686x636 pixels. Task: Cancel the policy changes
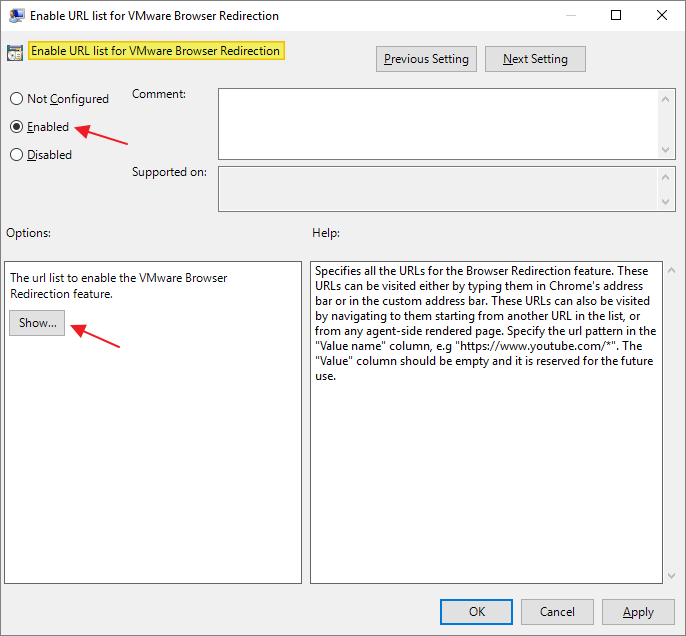557,612
